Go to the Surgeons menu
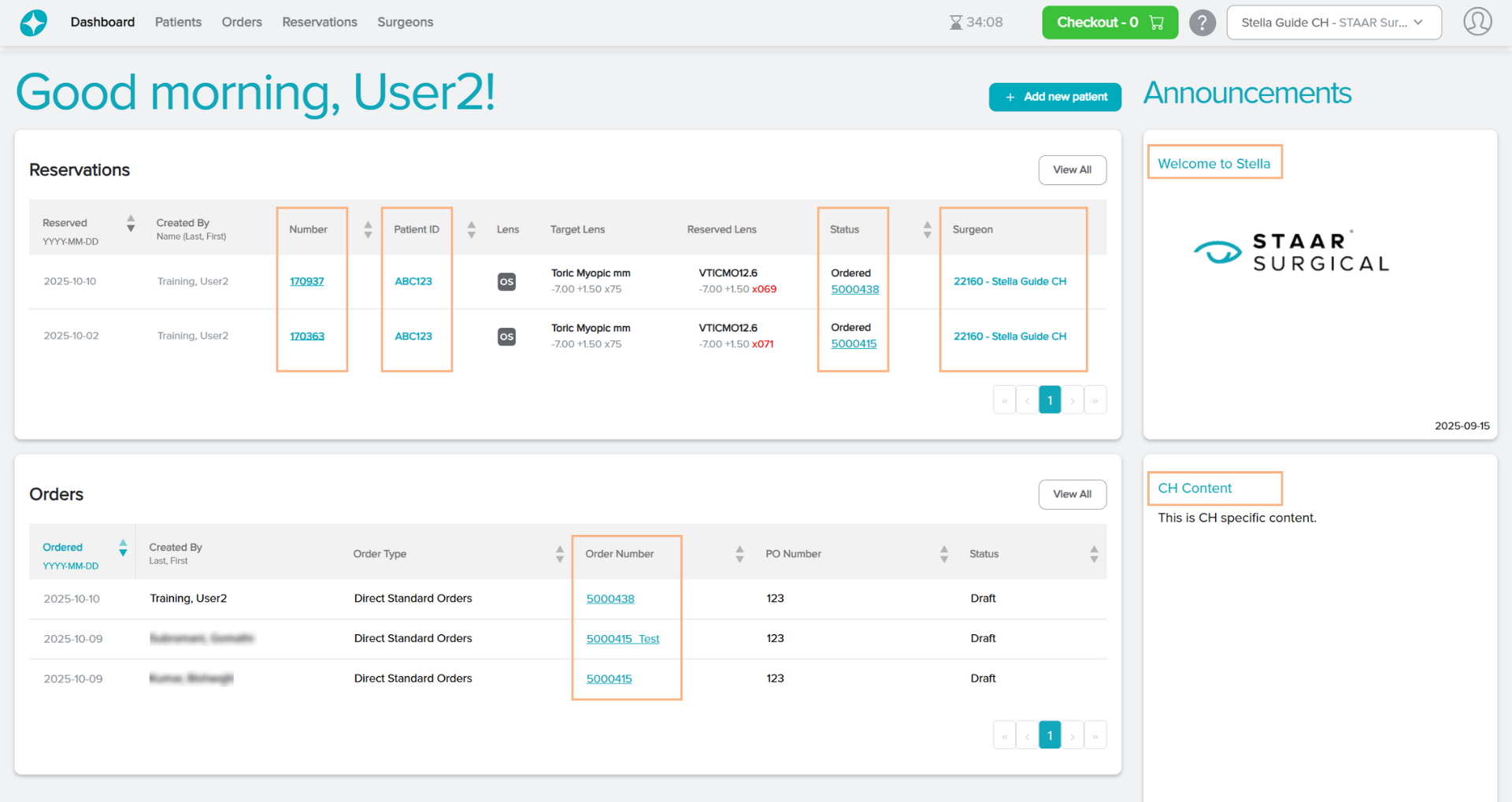 [405, 22]
